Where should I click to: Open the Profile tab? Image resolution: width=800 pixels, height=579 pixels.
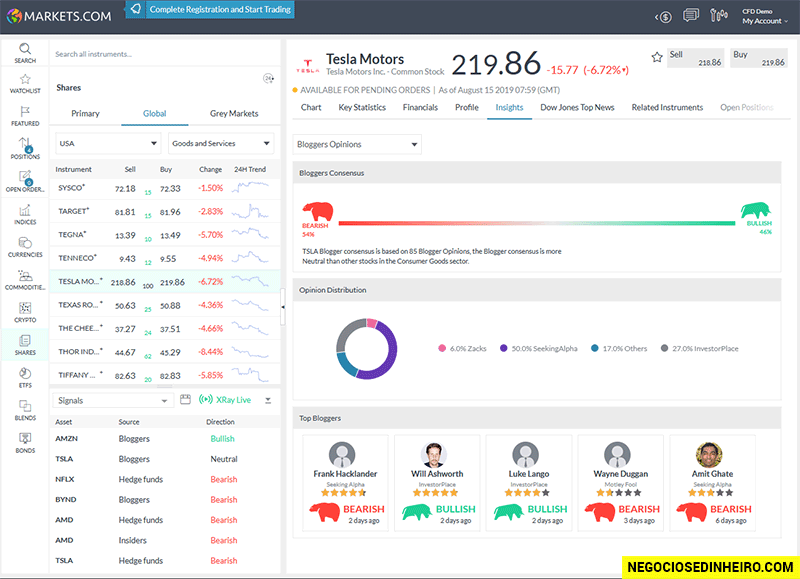pos(467,107)
